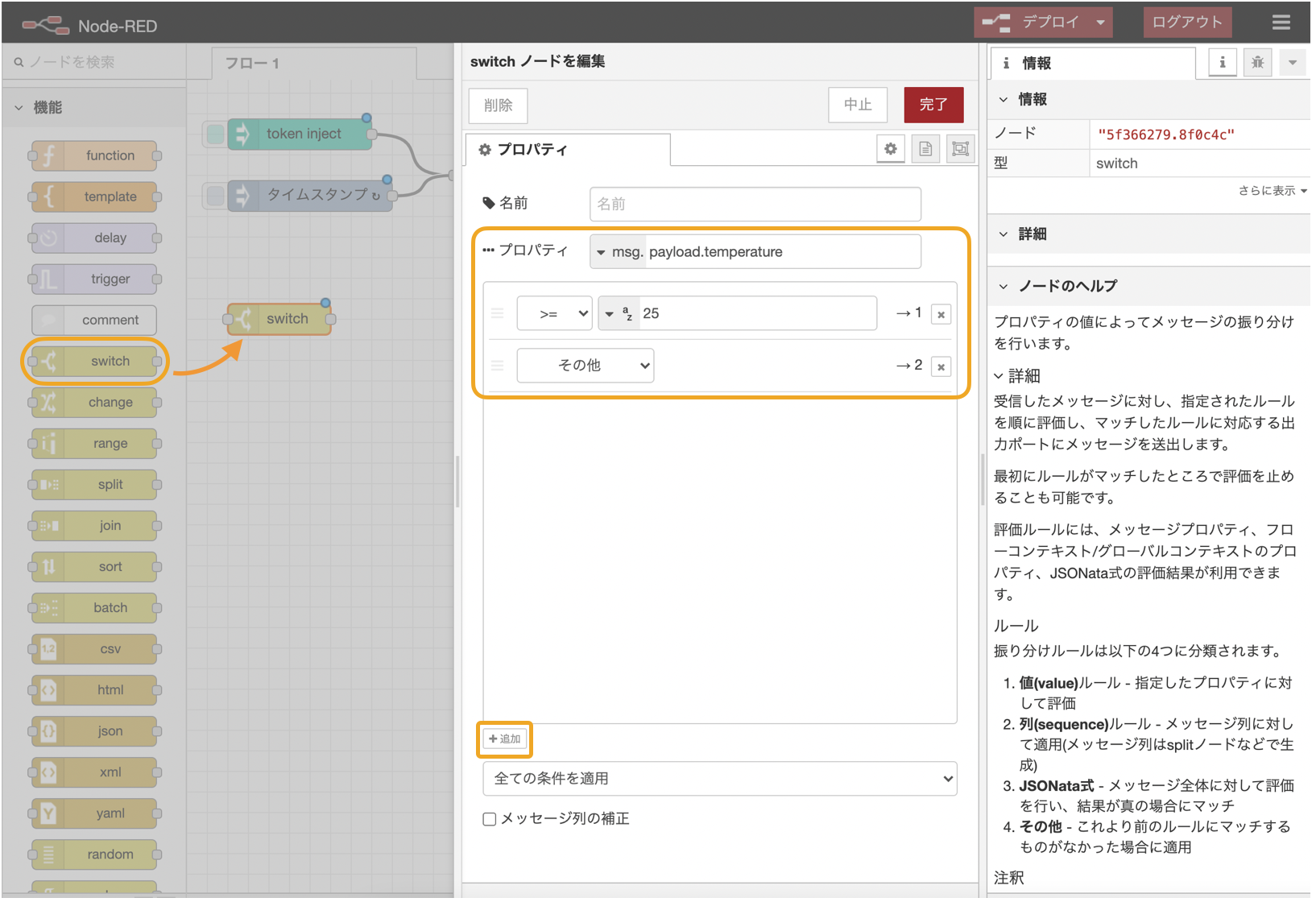
Task: Open the sidebar tabs dropdown arrow
Action: point(1293,62)
